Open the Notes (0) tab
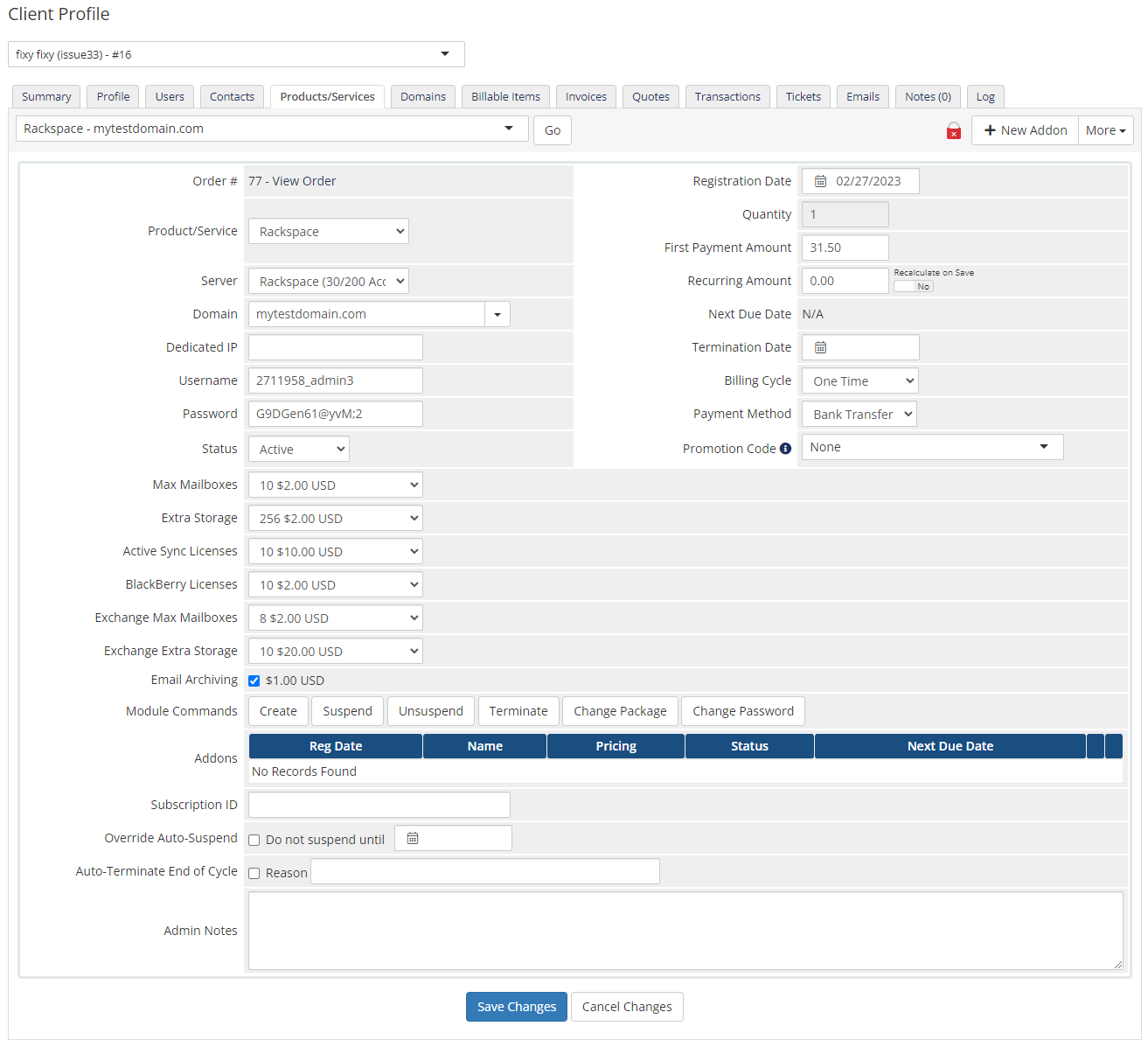The image size is (1148, 1047). pyautogui.click(x=928, y=96)
